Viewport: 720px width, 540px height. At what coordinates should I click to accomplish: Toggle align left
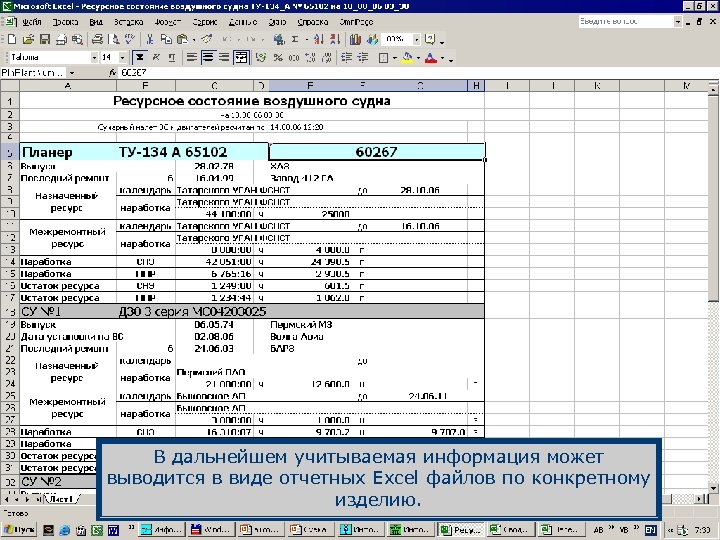191,58
